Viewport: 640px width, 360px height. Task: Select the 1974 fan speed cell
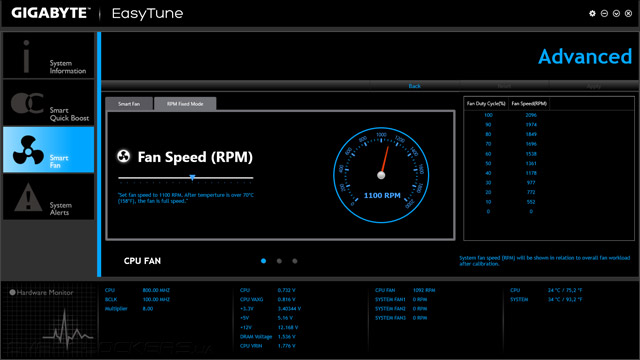[x=531, y=125]
